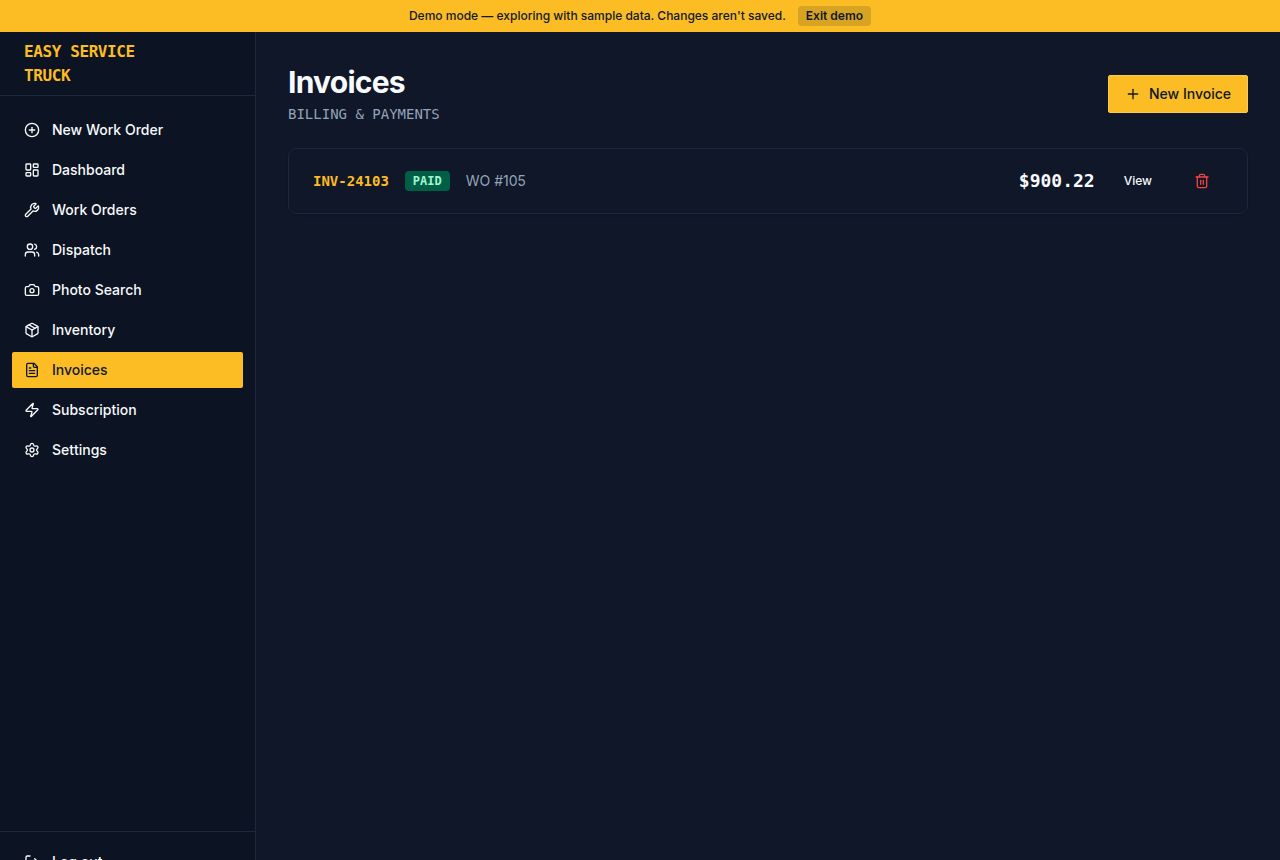This screenshot has width=1280, height=860.
Task: Click the Work Orders wrench icon
Action: (32, 210)
